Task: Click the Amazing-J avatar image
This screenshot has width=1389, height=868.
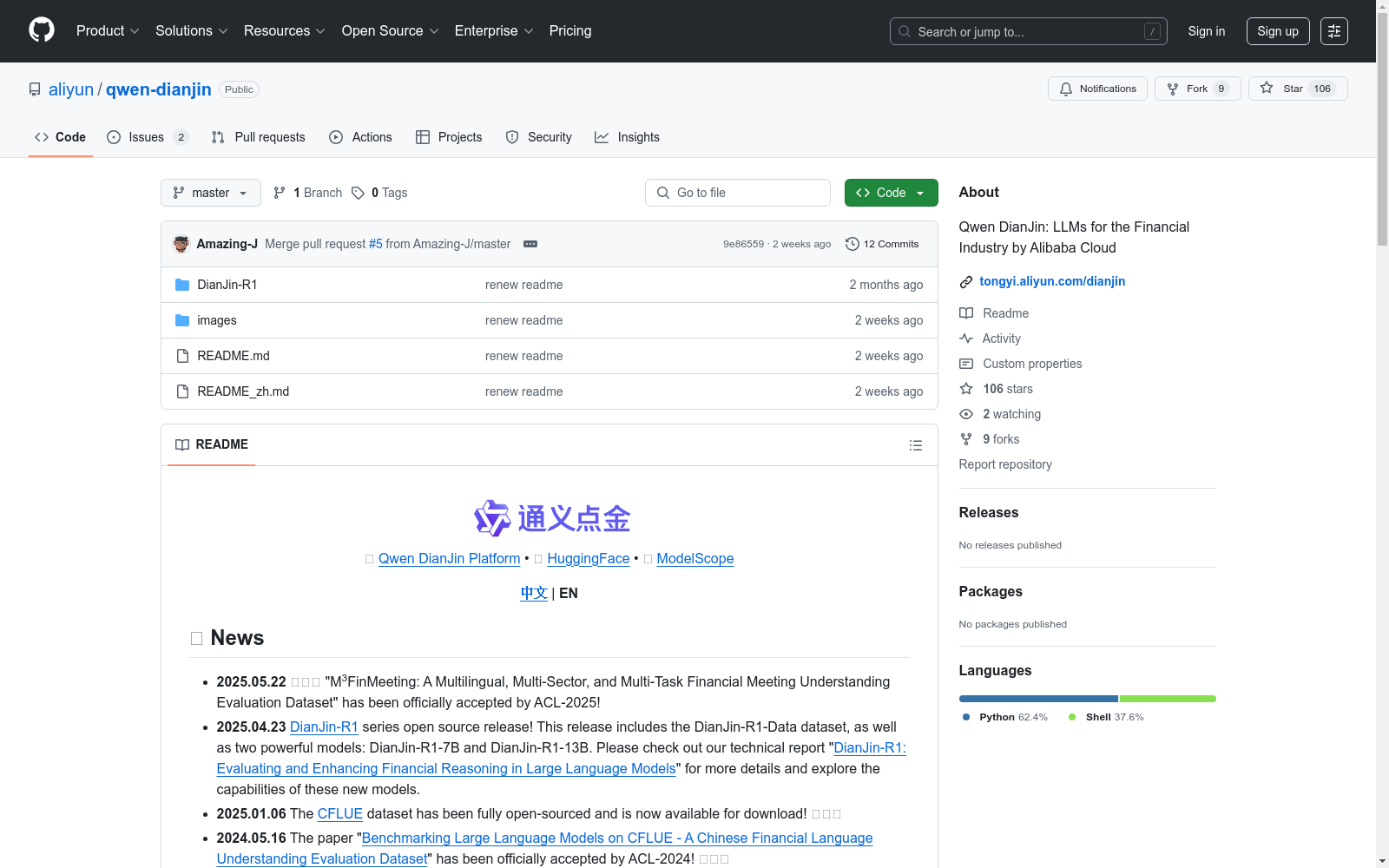Action: coord(181,244)
